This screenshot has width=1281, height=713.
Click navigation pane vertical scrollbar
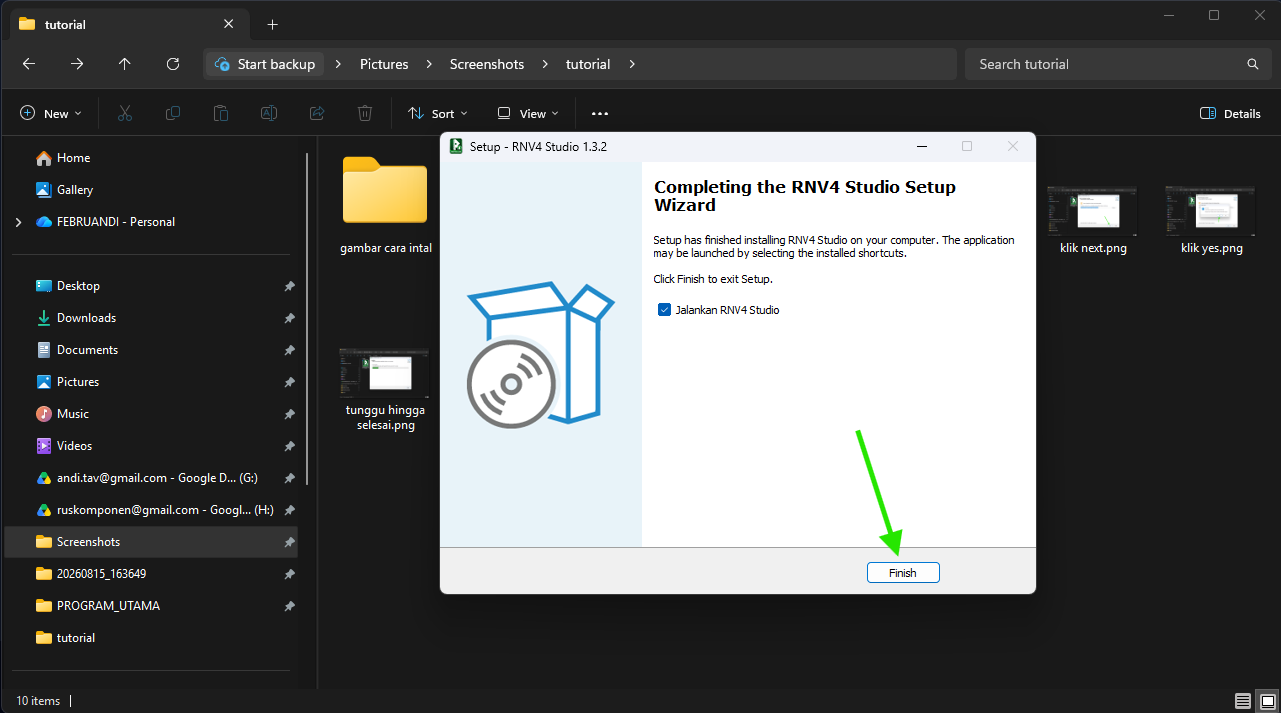pyautogui.click(x=307, y=318)
